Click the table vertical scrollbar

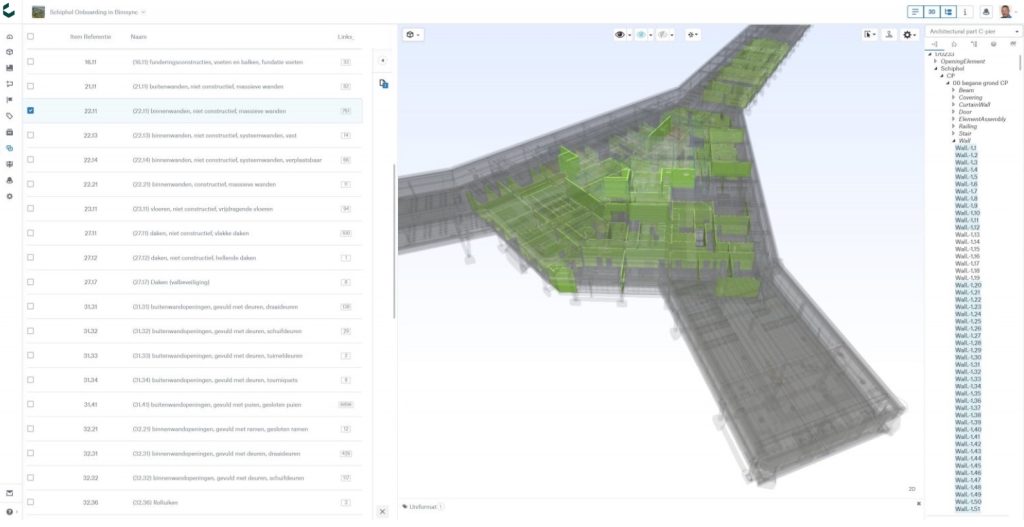(394, 240)
